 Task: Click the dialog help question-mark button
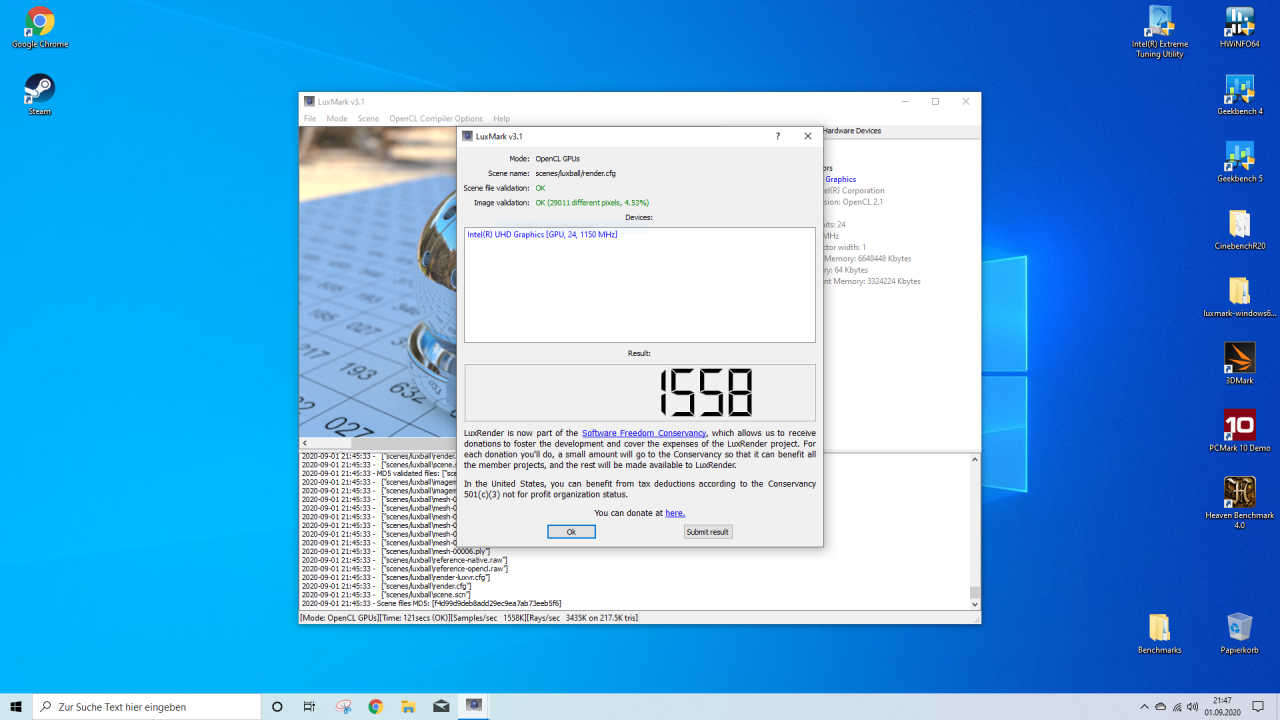click(x=778, y=136)
